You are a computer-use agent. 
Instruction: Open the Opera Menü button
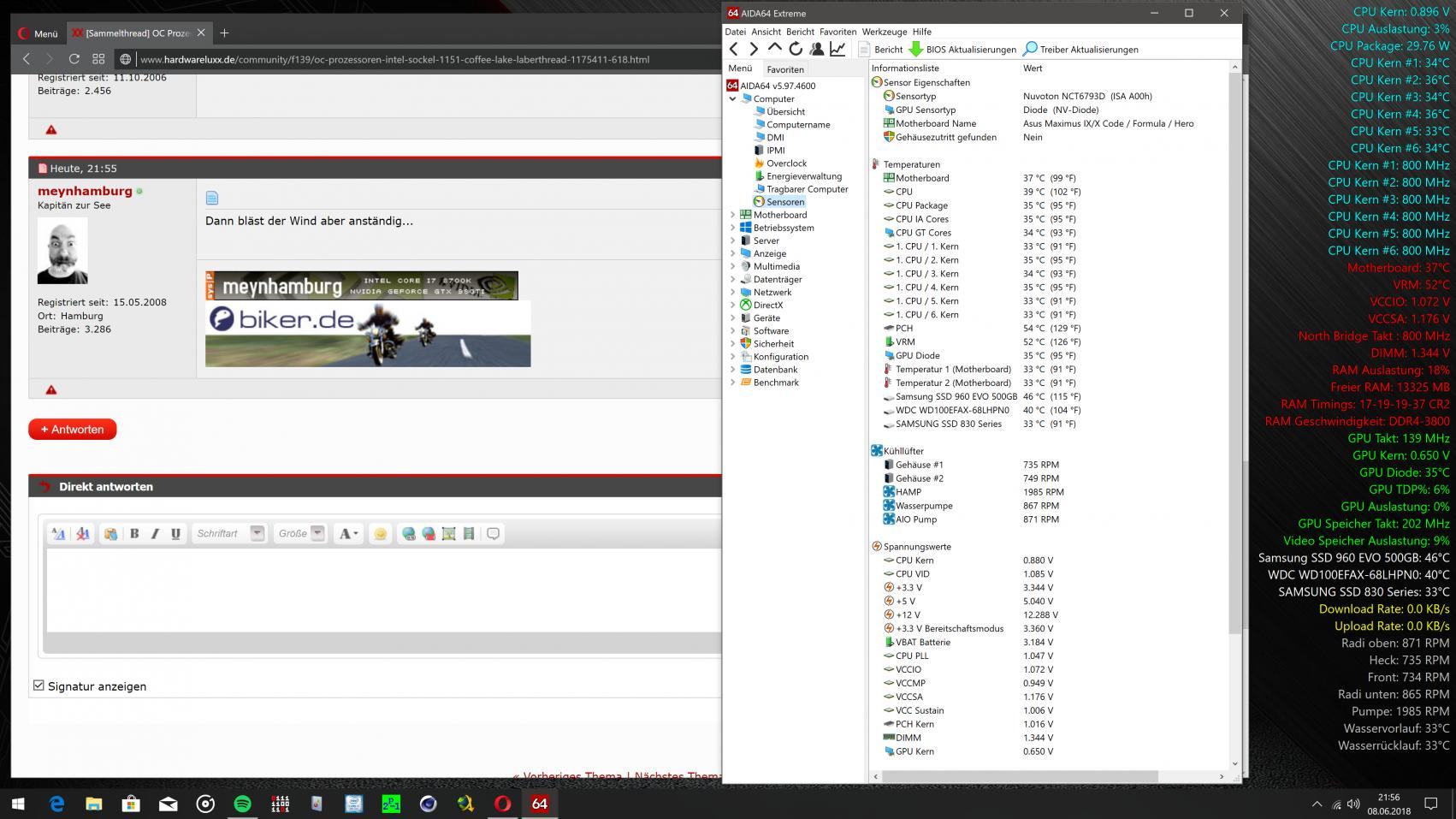pyautogui.click(x=38, y=33)
